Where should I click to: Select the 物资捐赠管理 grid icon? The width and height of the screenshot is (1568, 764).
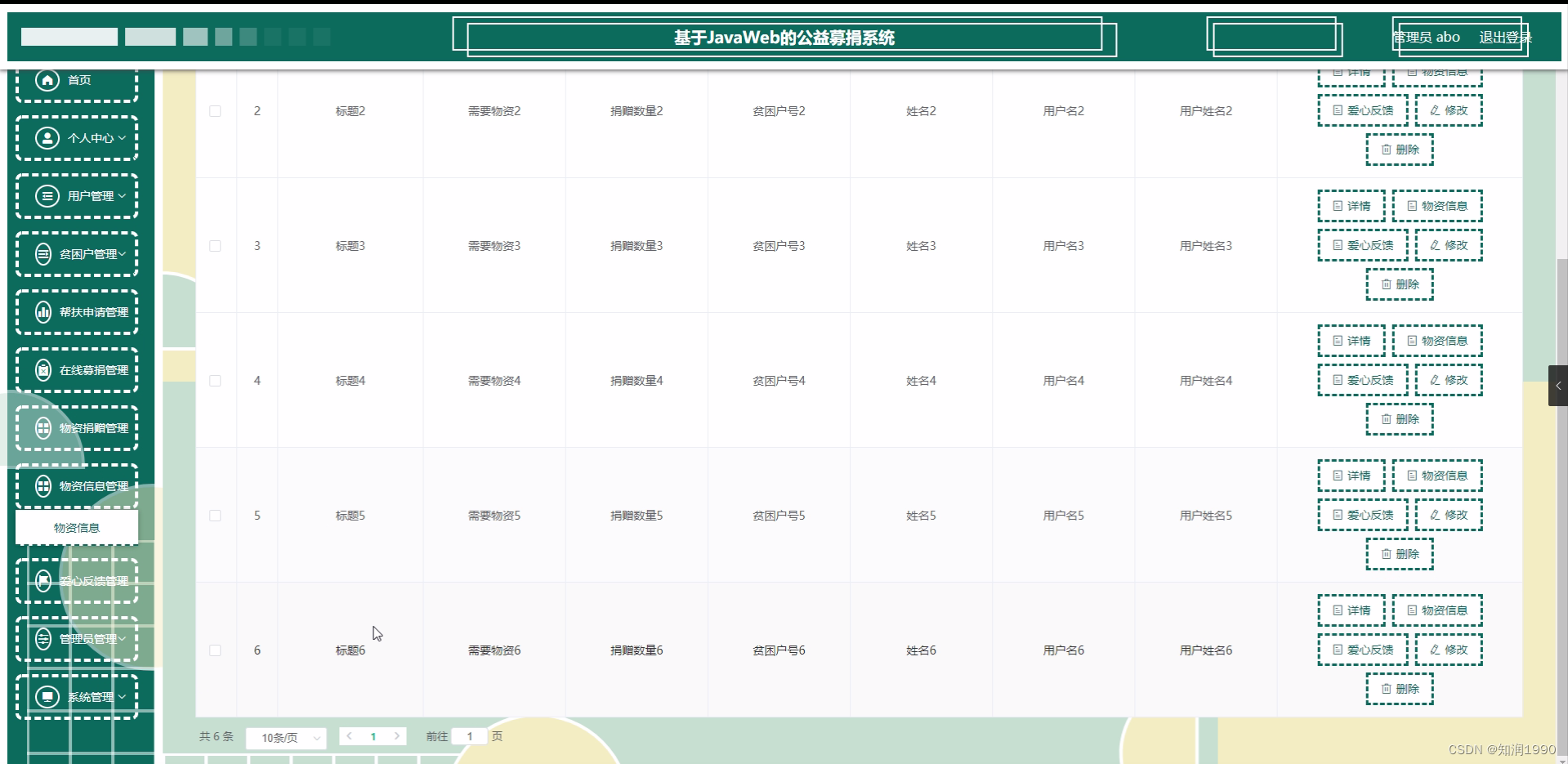pyautogui.click(x=43, y=427)
